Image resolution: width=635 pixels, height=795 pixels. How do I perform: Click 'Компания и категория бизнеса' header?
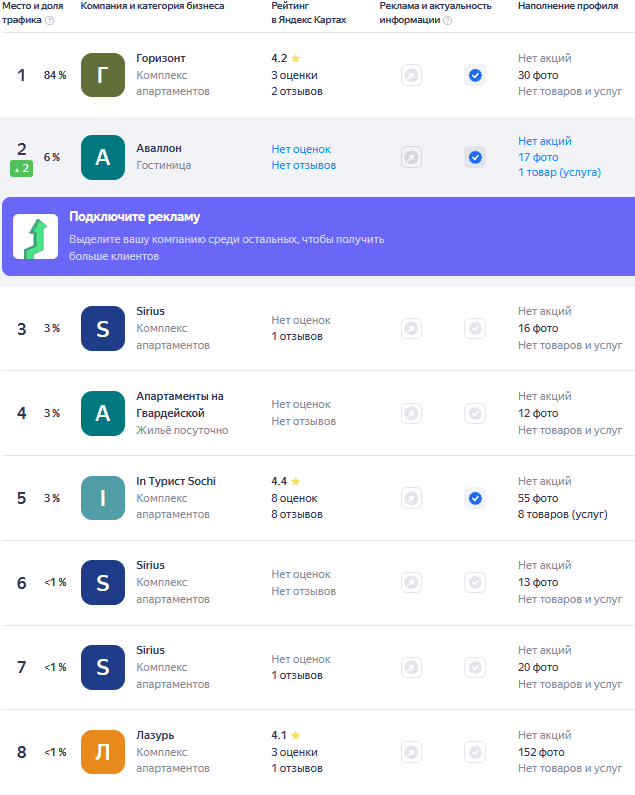point(152,6)
